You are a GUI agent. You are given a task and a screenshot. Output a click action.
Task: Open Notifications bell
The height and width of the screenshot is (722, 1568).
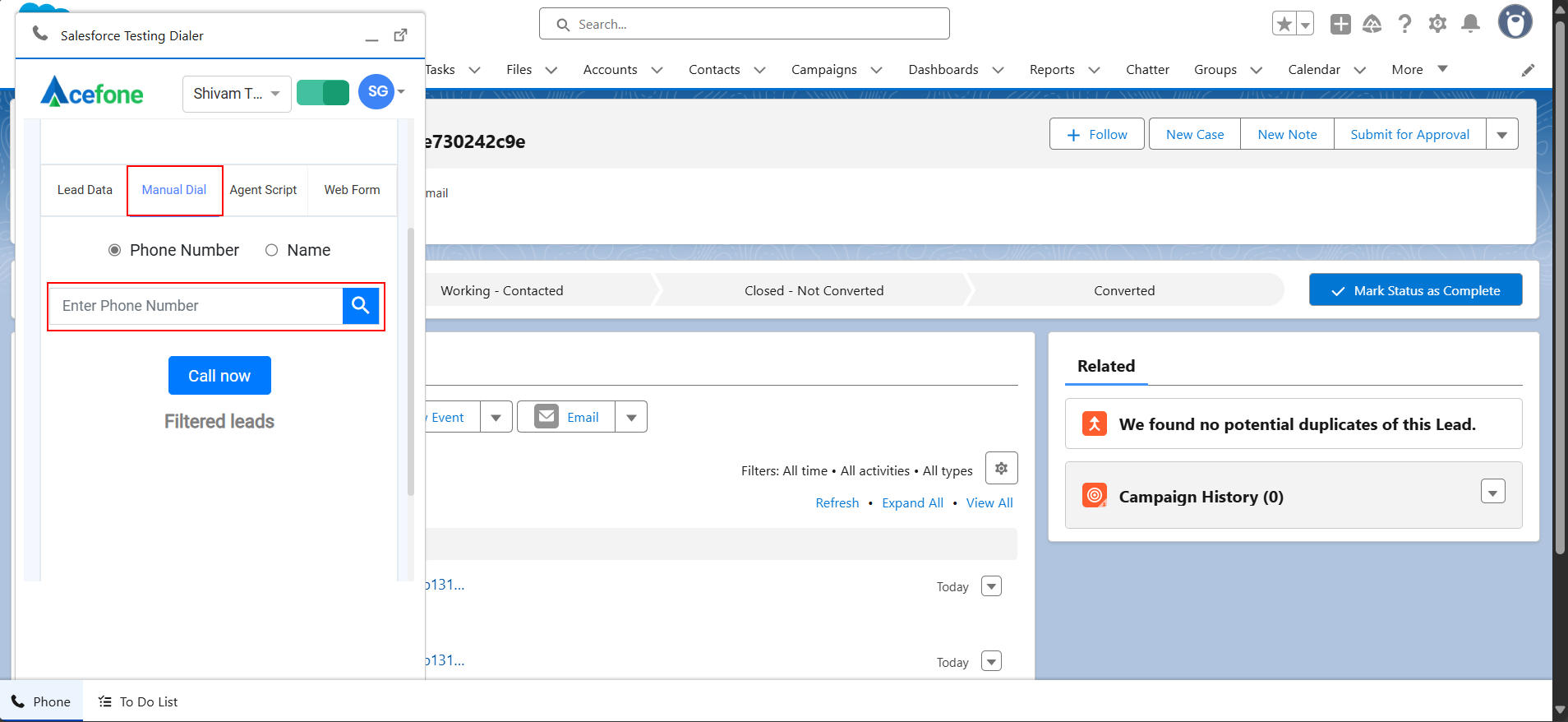click(1470, 24)
